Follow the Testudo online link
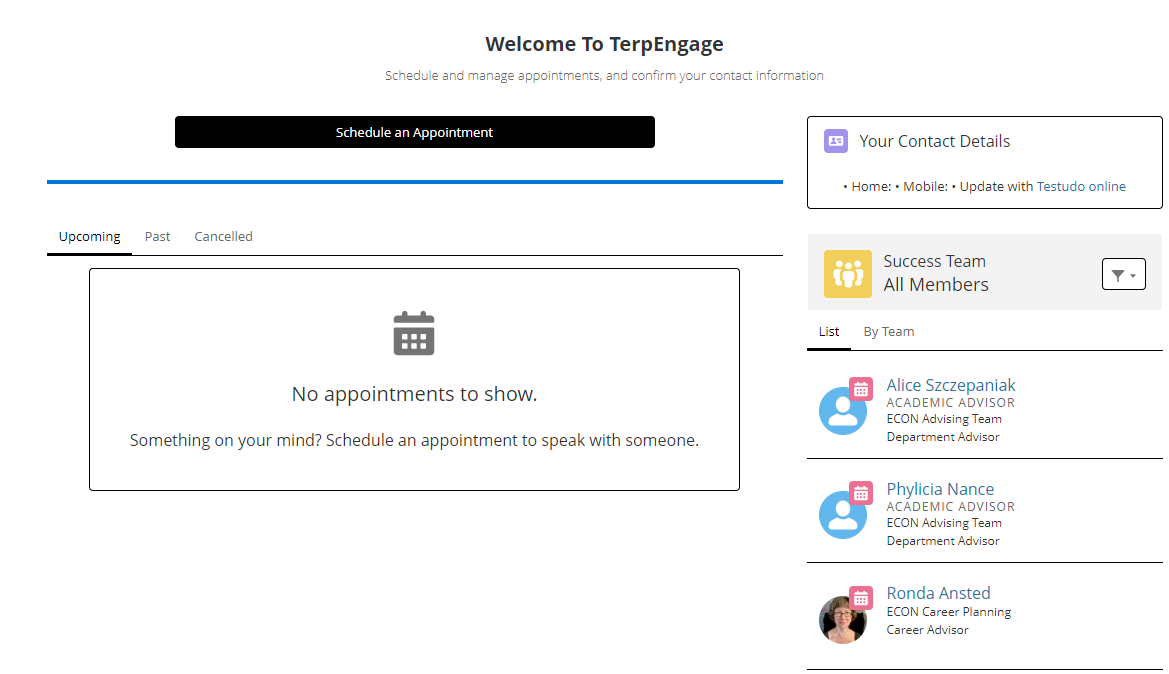1169x674 pixels. coord(1081,186)
